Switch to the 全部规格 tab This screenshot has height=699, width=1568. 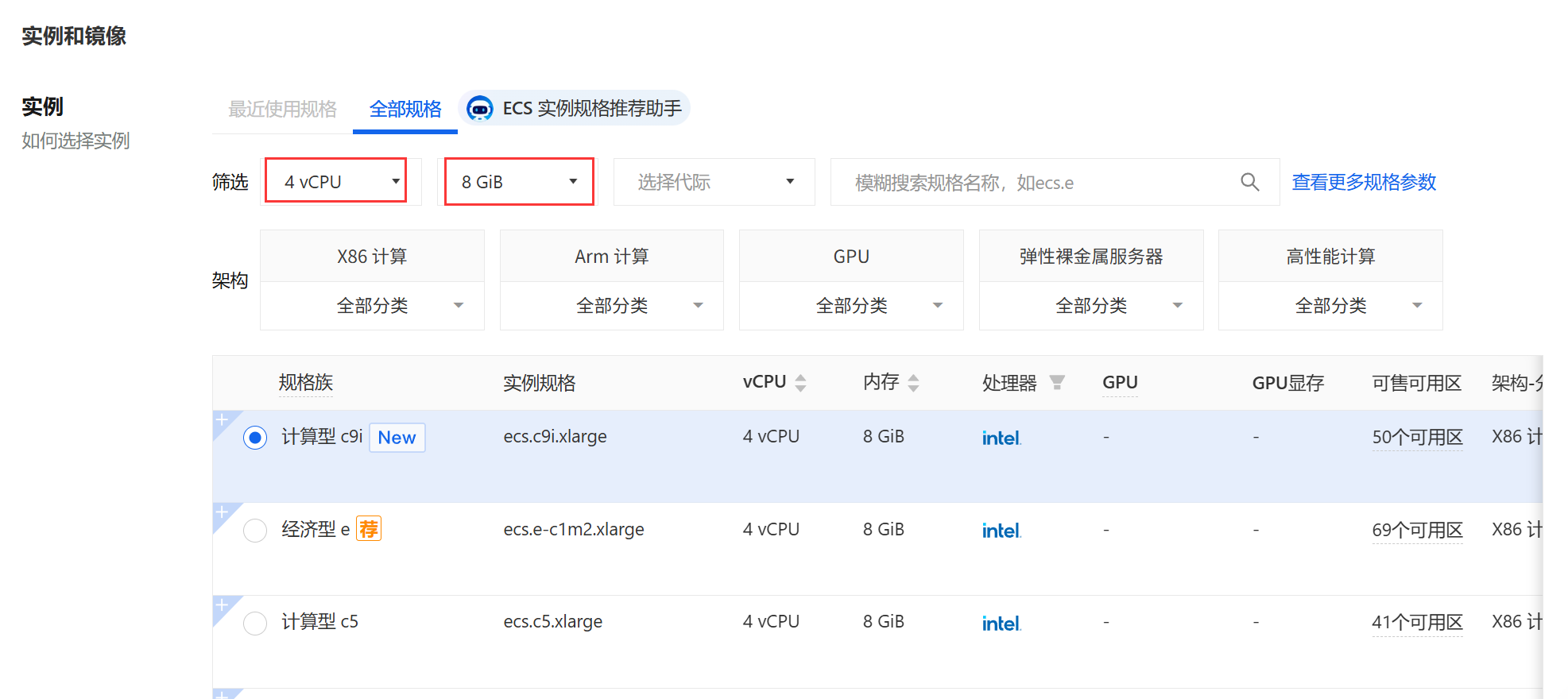(x=405, y=109)
